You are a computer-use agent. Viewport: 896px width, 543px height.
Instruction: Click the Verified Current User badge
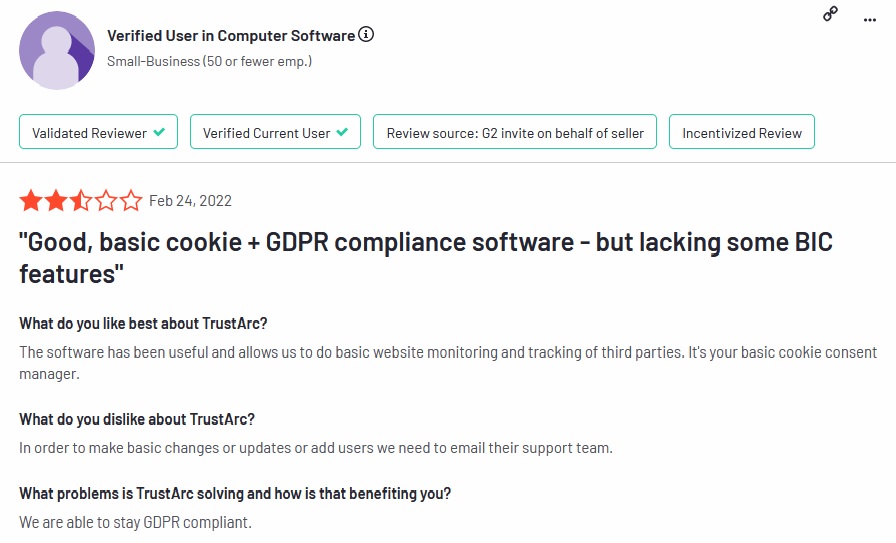pyautogui.click(x=275, y=132)
